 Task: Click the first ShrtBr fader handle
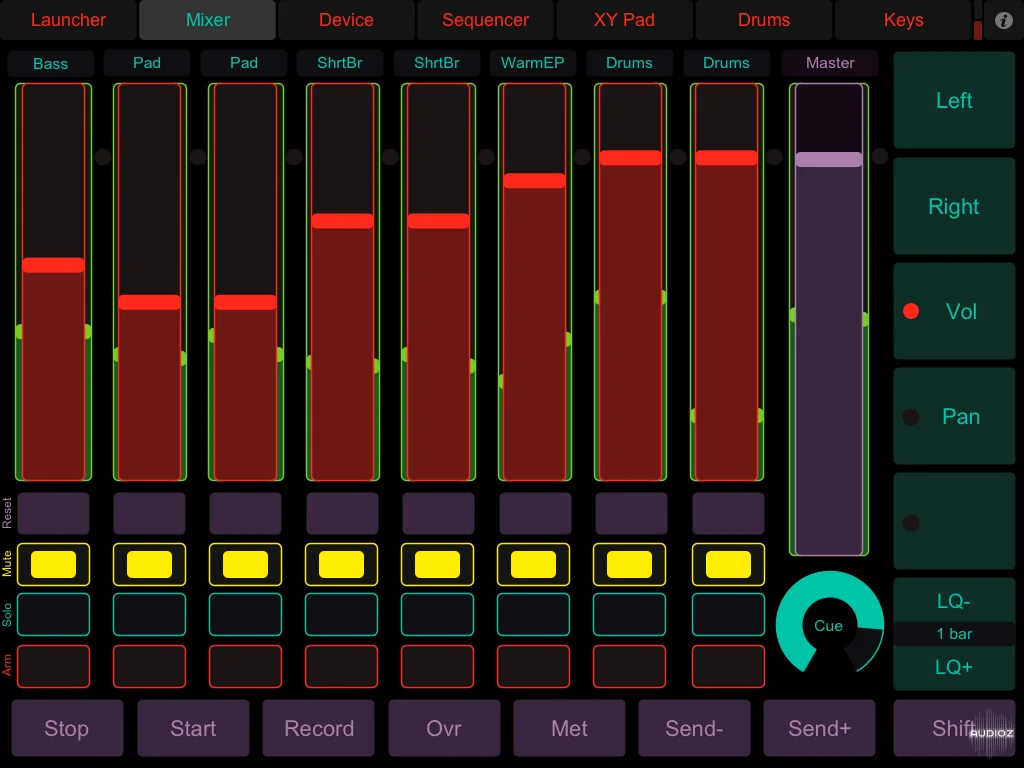coord(342,221)
